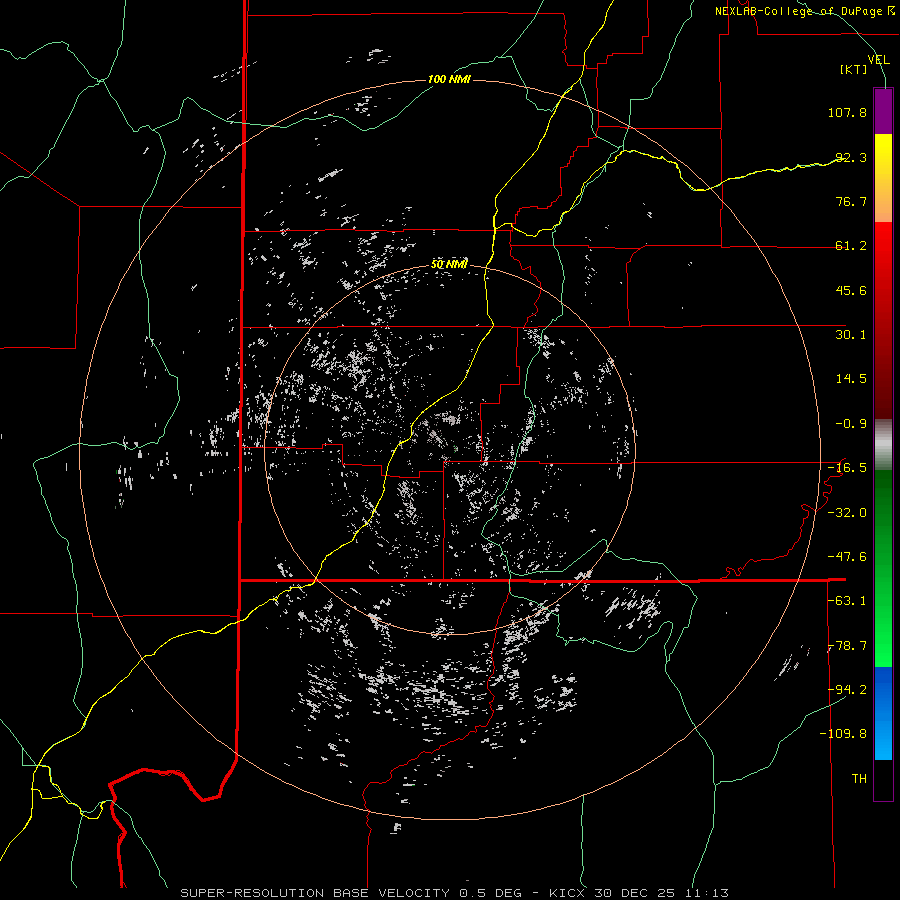Viewport: 900px width, 900px height.
Task: Select the -63.1 velocity scale value
Action: pos(847,601)
